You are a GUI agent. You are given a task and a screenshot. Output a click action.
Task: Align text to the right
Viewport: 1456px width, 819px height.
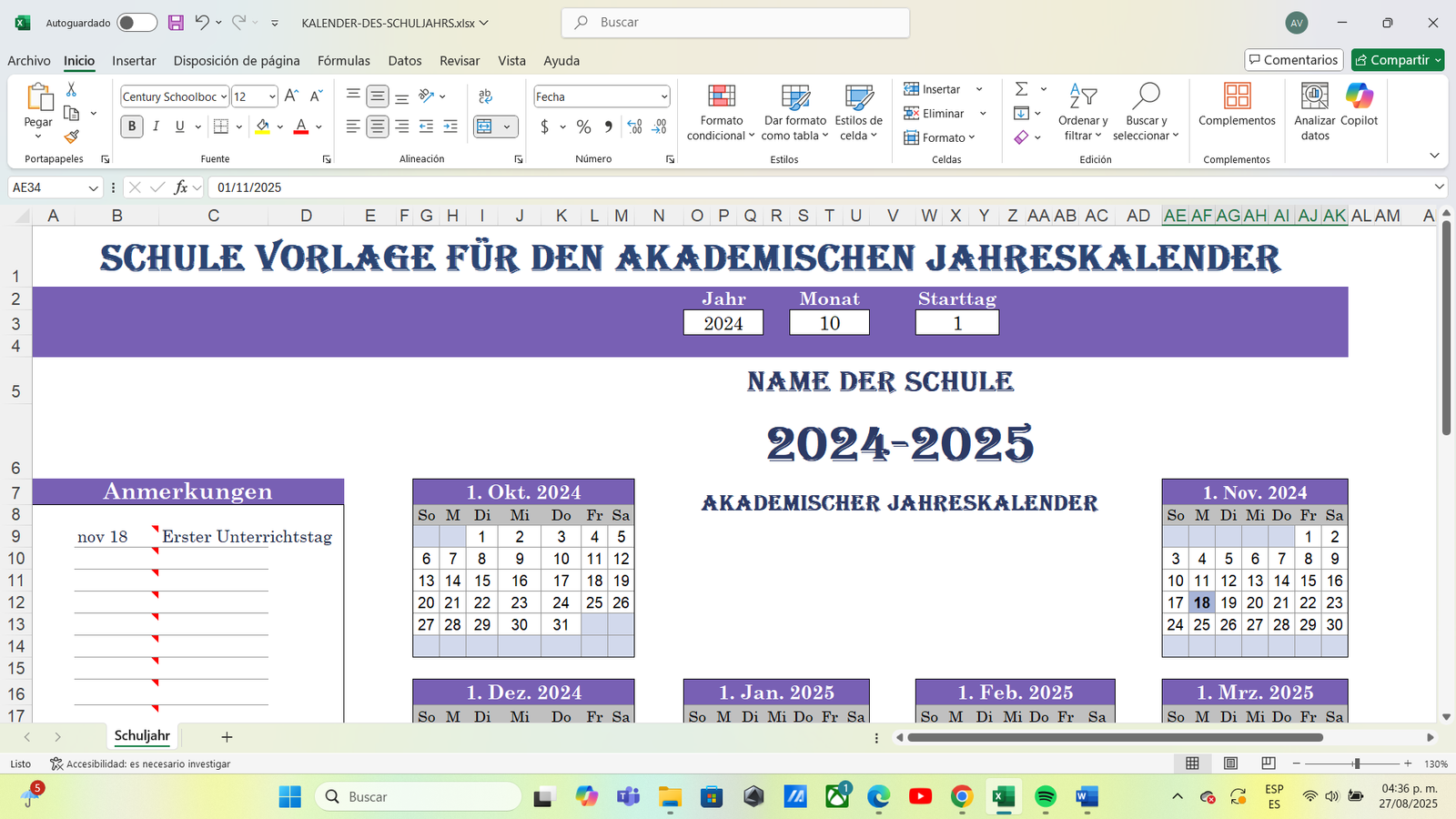tap(401, 126)
